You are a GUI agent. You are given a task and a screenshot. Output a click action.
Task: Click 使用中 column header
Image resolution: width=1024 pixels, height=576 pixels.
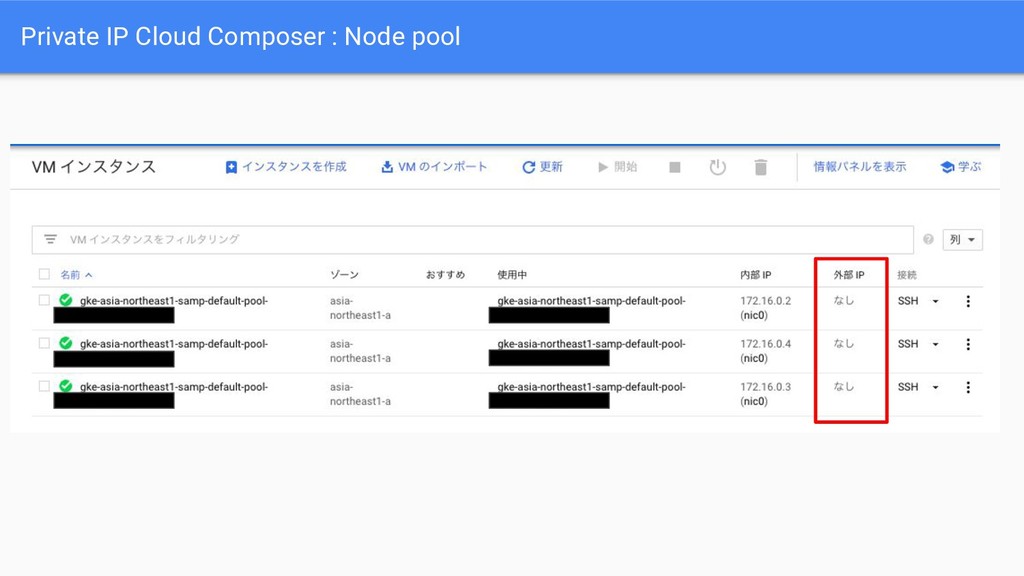tap(512, 275)
